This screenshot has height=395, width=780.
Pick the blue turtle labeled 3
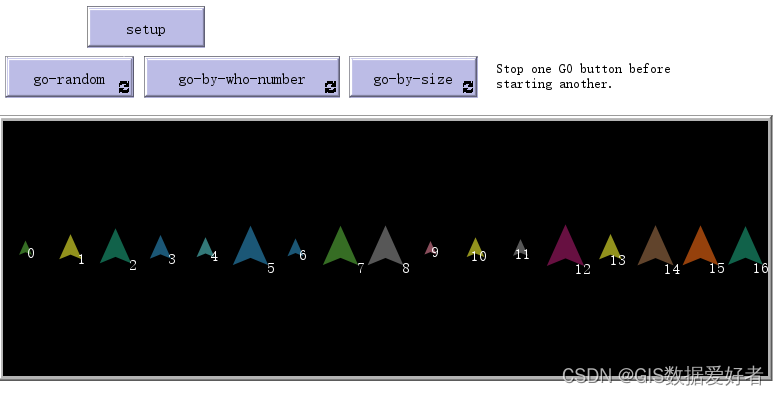pyautogui.click(x=160, y=247)
